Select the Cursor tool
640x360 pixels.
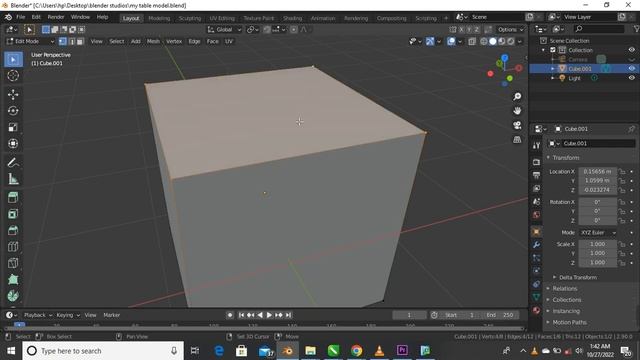[13, 76]
